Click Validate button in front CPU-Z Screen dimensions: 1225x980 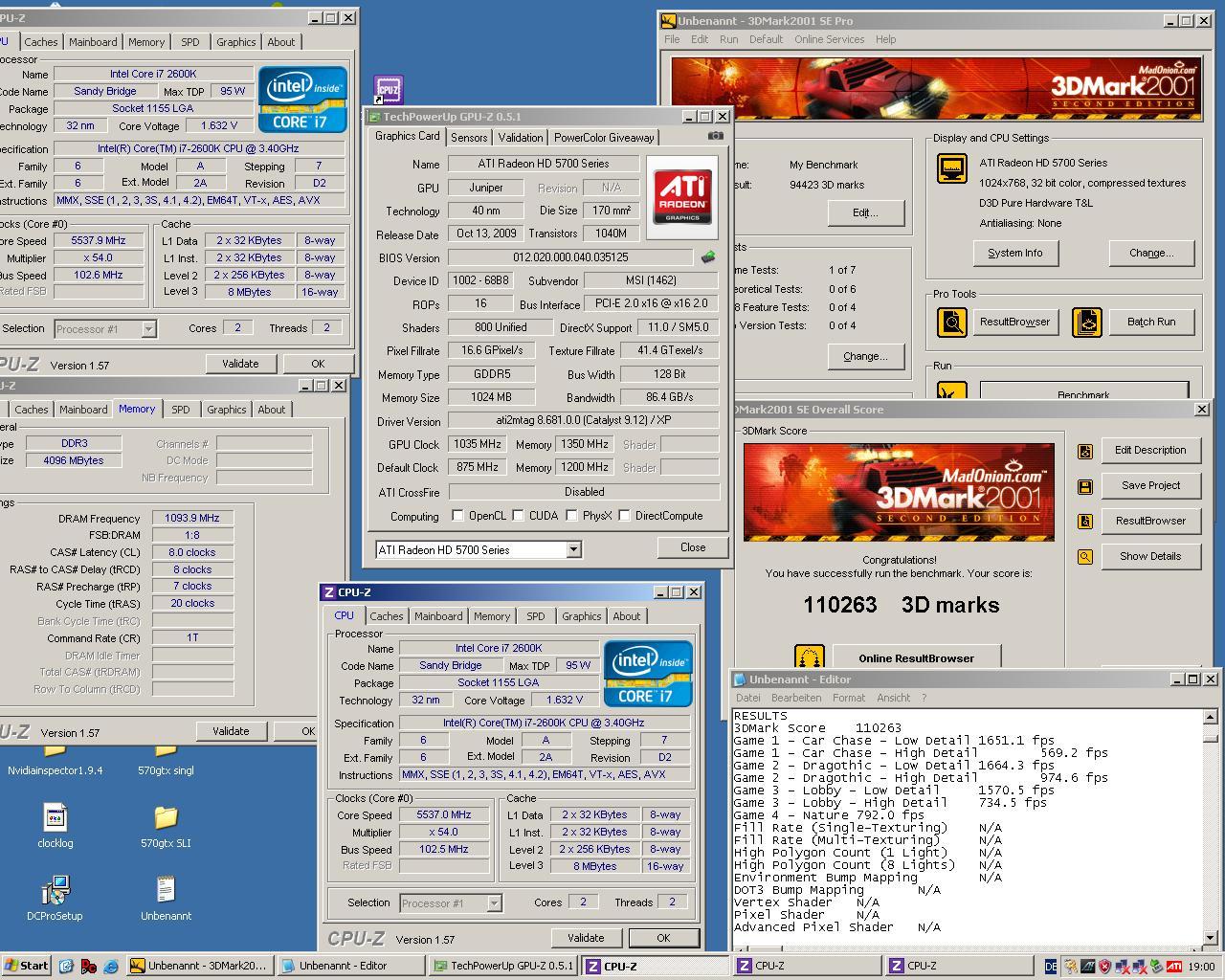(586, 938)
